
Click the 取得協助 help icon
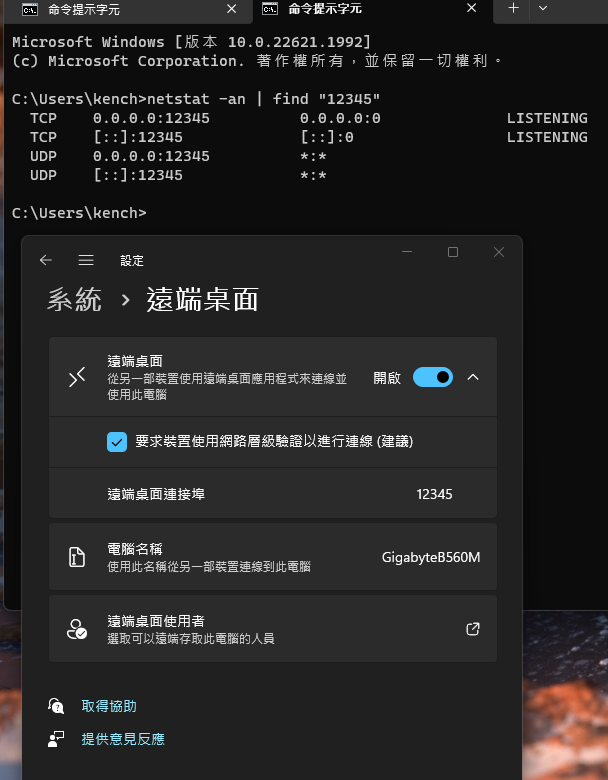[x=56, y=706]
